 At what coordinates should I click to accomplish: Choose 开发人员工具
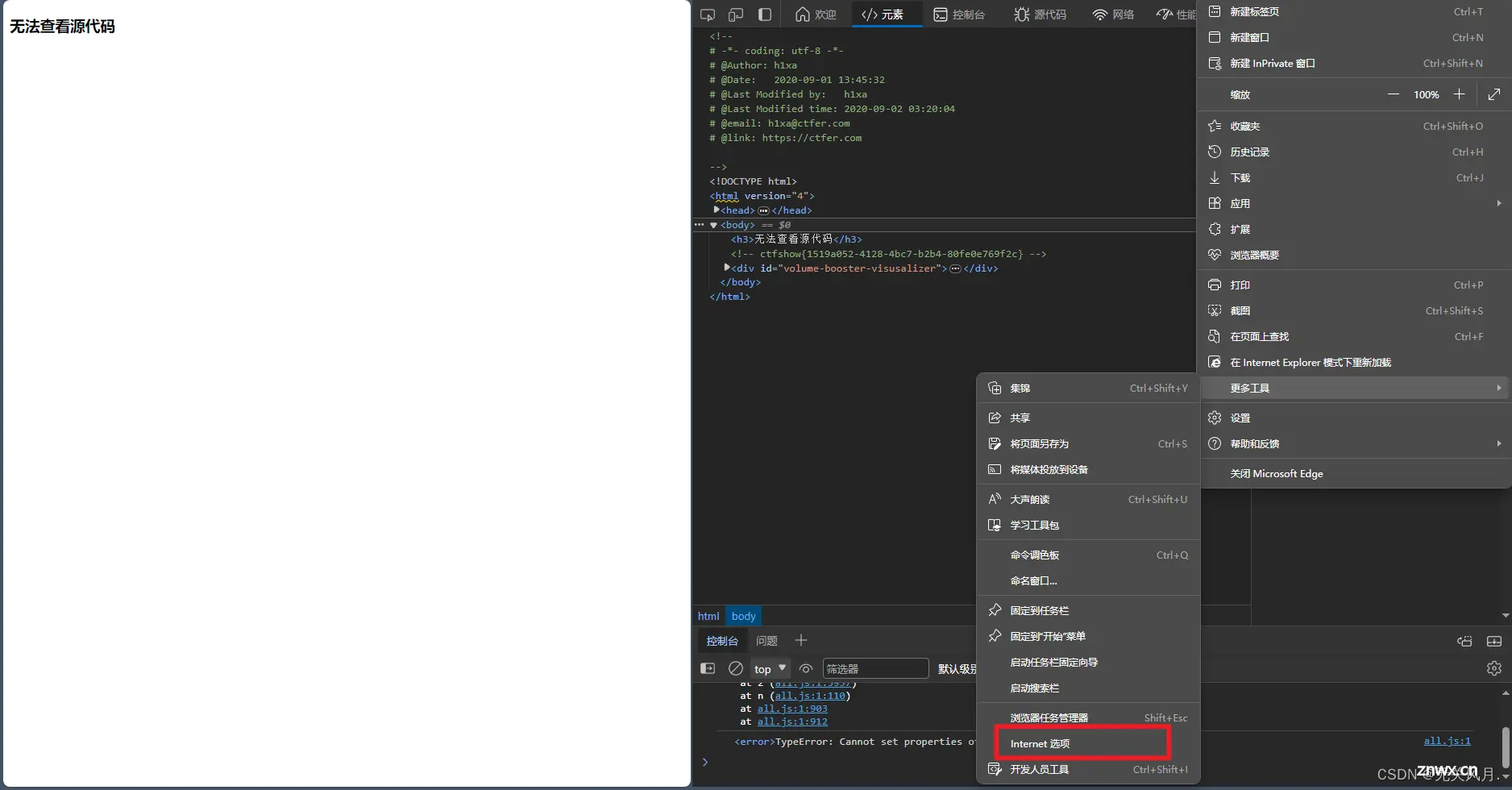tap(1088, 769)
